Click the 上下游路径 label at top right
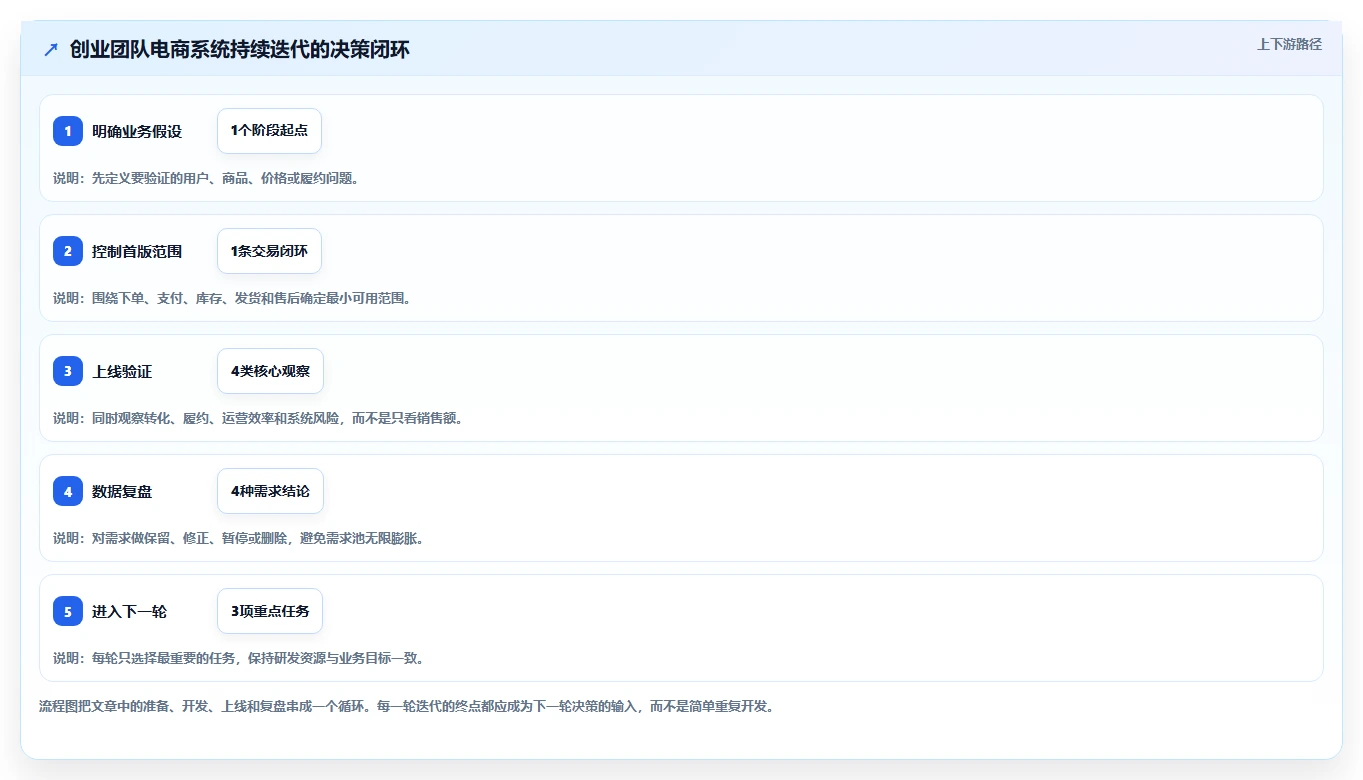The image size is (1363, 780). [x=1289, y=44]
